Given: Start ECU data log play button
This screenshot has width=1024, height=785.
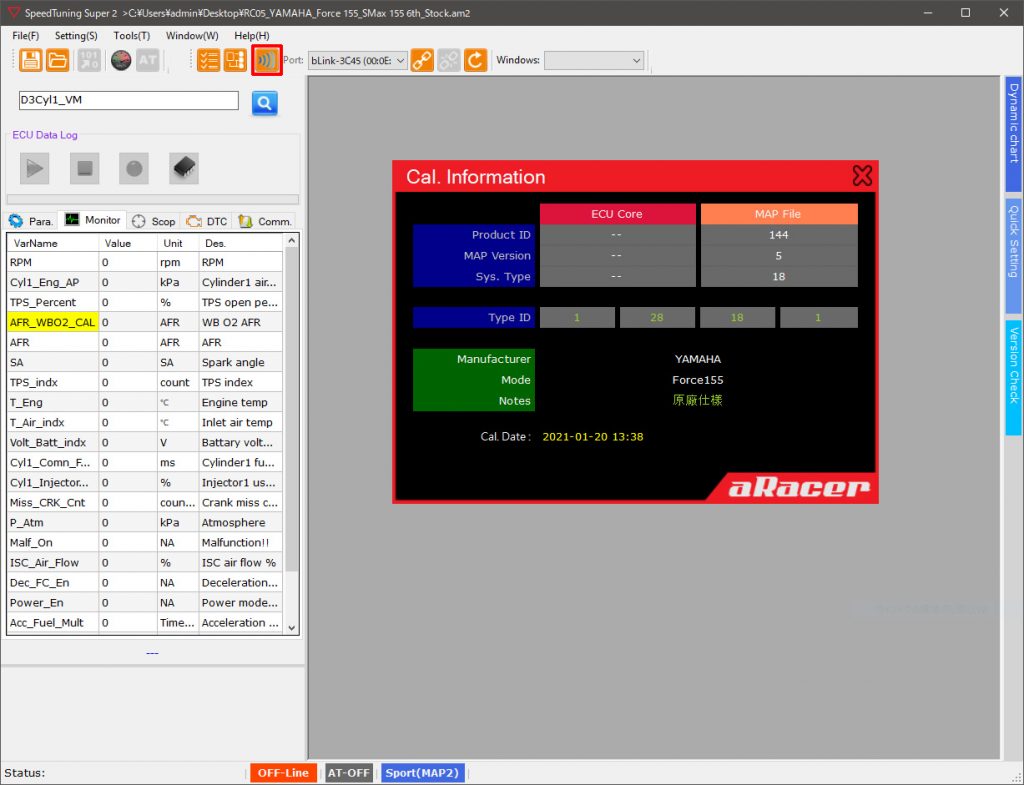Looking at the screenshot, I should (x=35, y=168).
